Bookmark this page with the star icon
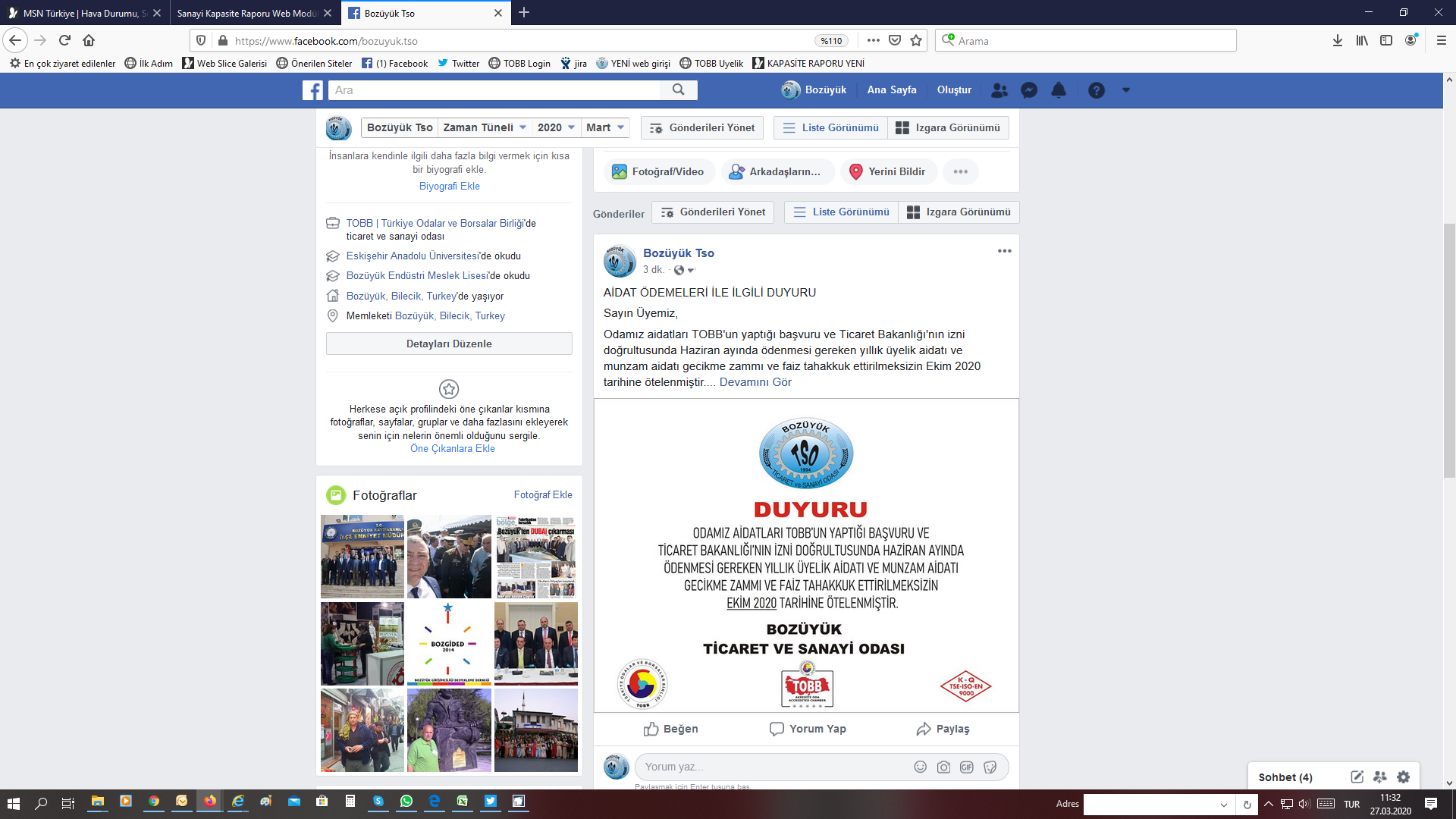This screenshot has height=819, width=1456. [x=916, y=40]
